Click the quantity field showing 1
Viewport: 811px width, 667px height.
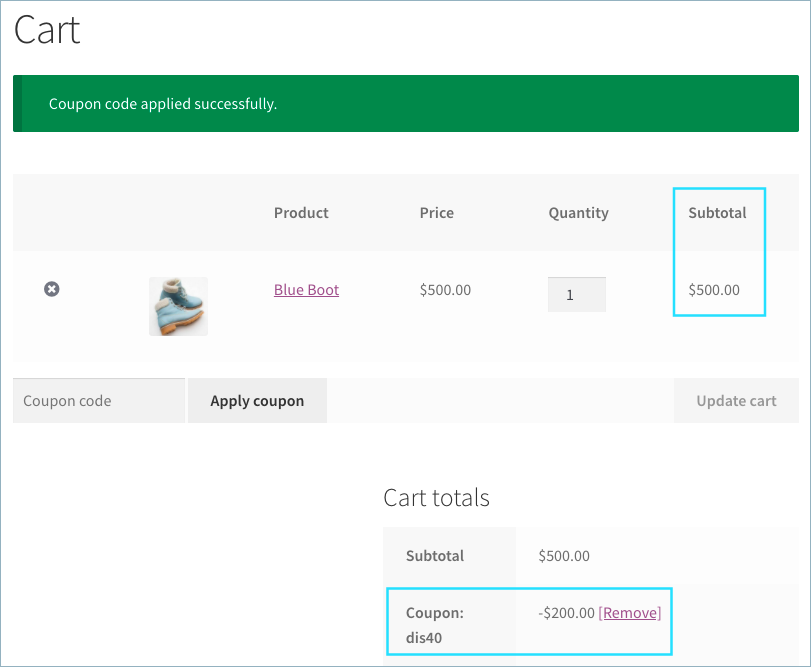pos(577,295)
